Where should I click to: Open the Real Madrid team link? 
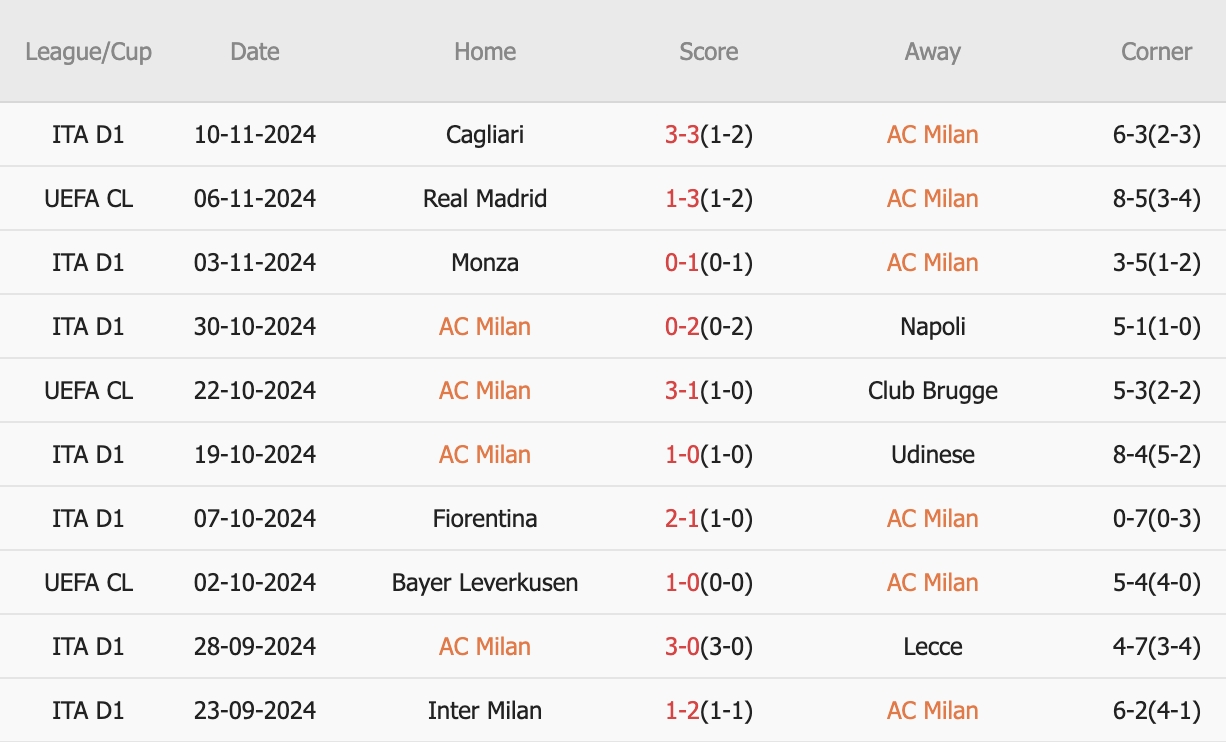pos(485,199)
